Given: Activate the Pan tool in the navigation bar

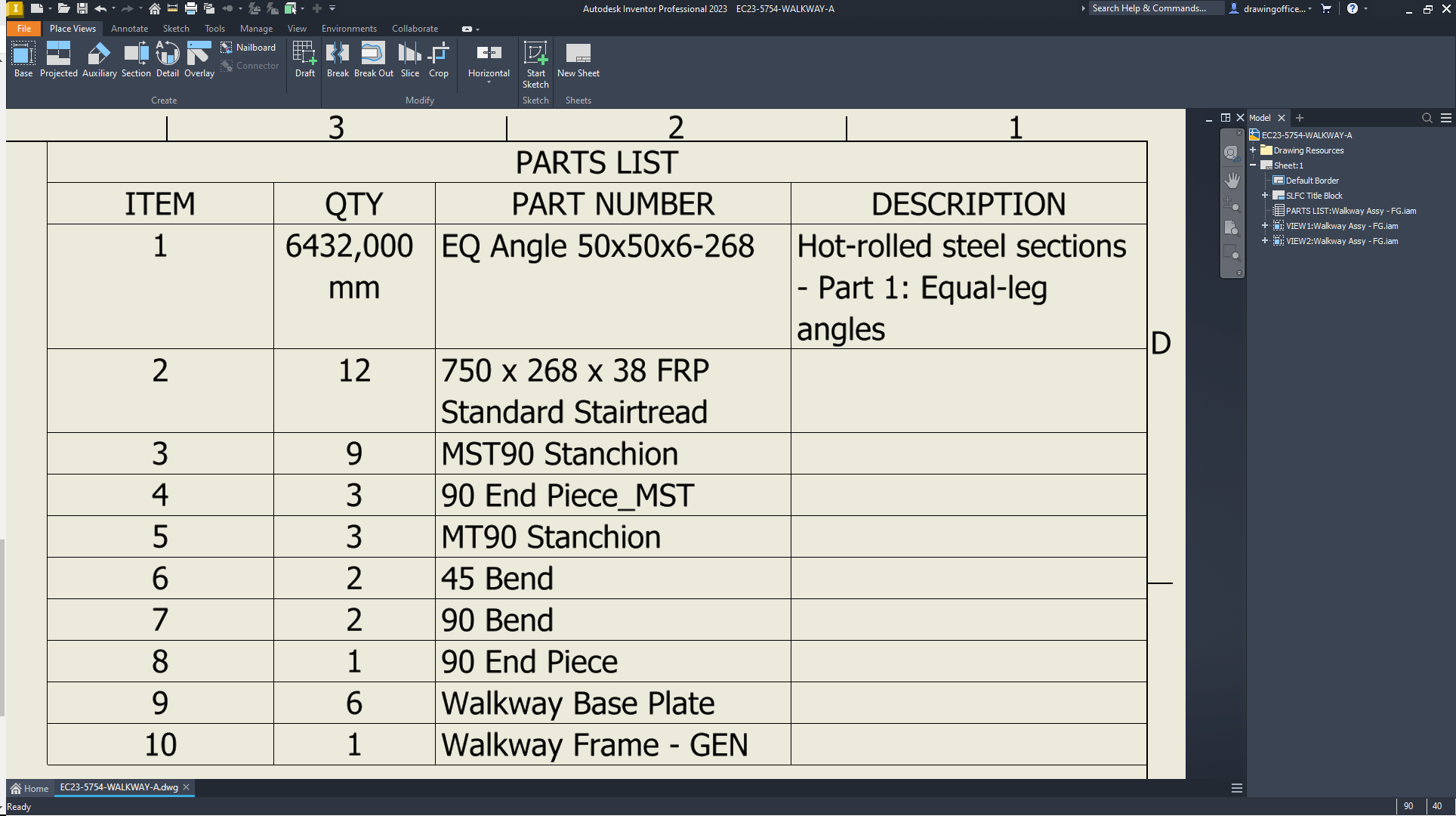Looking at the screenshot, I should 1231,180.
